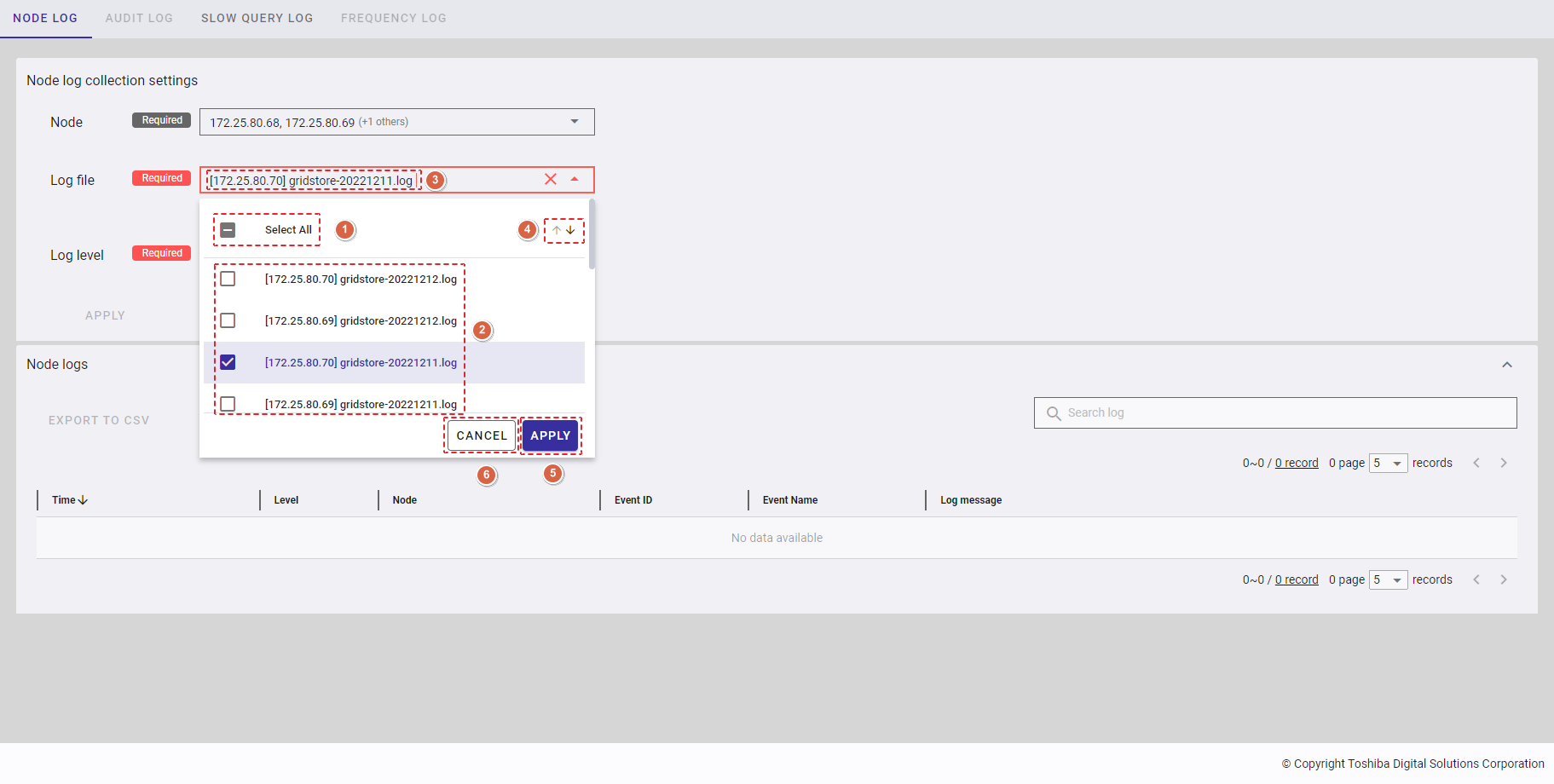Click CANCEL in the log file dropdown
Viewport: 1554px width, 784px height.
tap(482, 435)
